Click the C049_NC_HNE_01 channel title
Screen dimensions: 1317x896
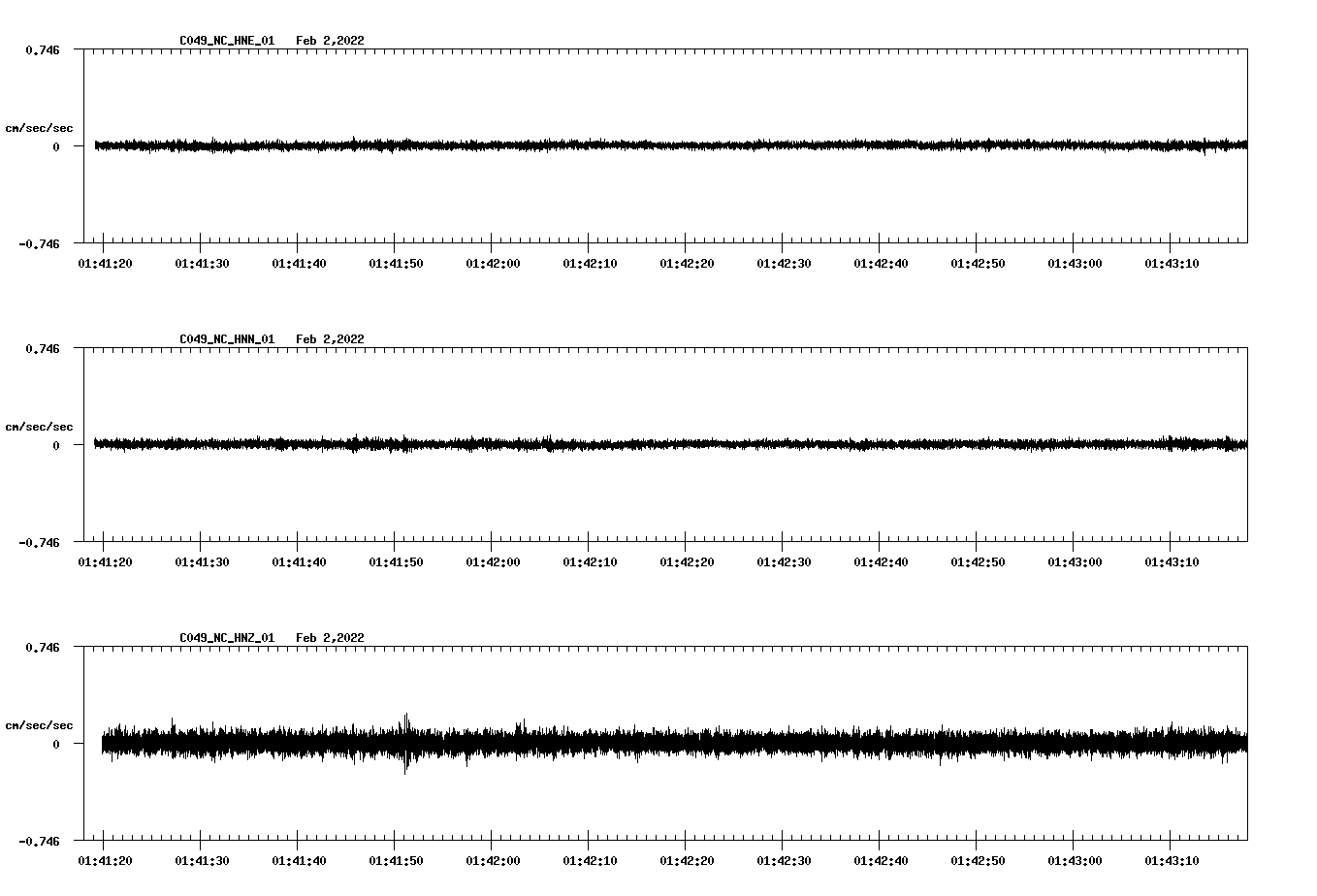pyautogui.click(x=227, y=41)
